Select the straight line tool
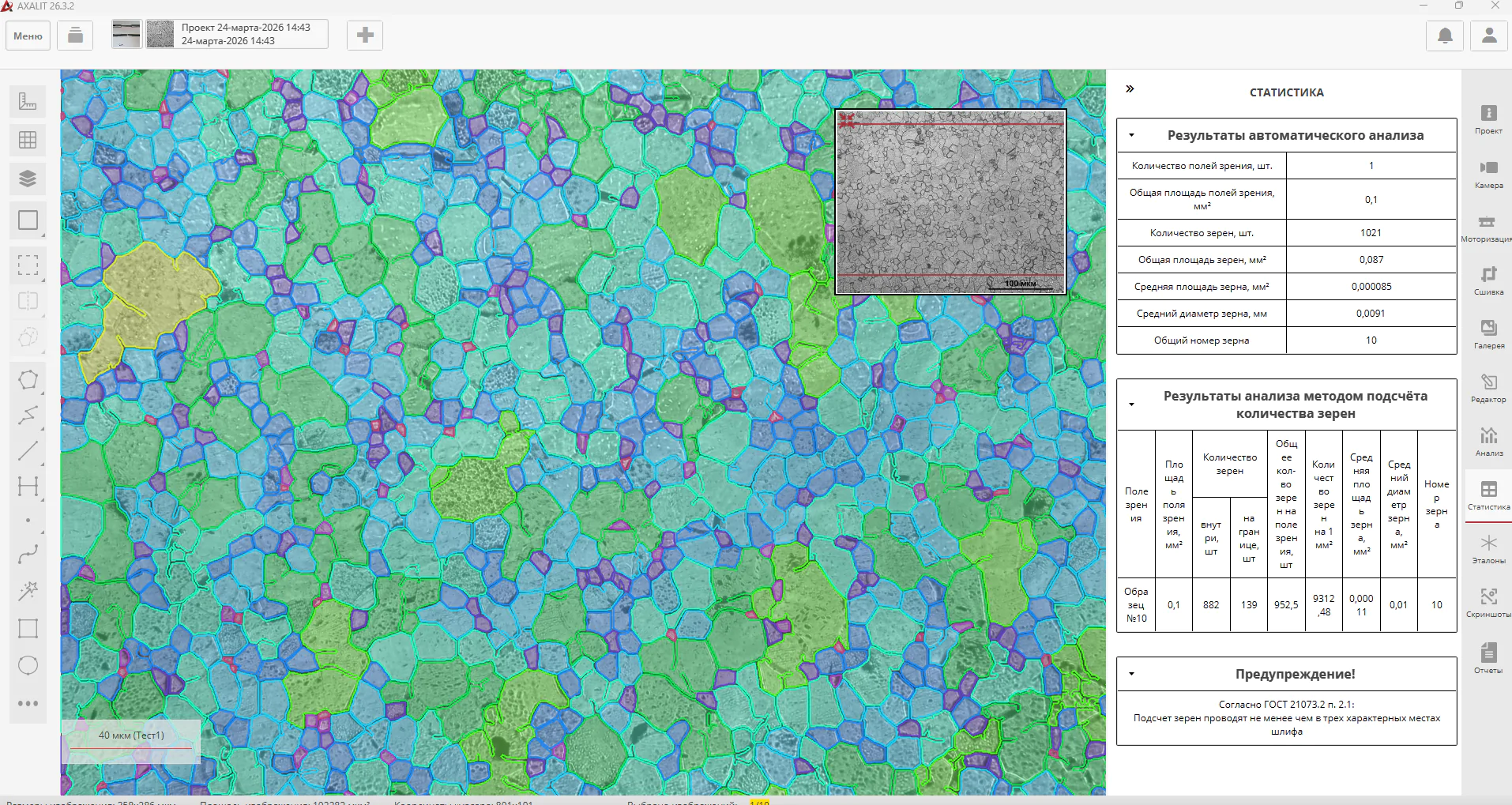The height and width of the screenshot is (805, 1512). [x=28, y=451]
